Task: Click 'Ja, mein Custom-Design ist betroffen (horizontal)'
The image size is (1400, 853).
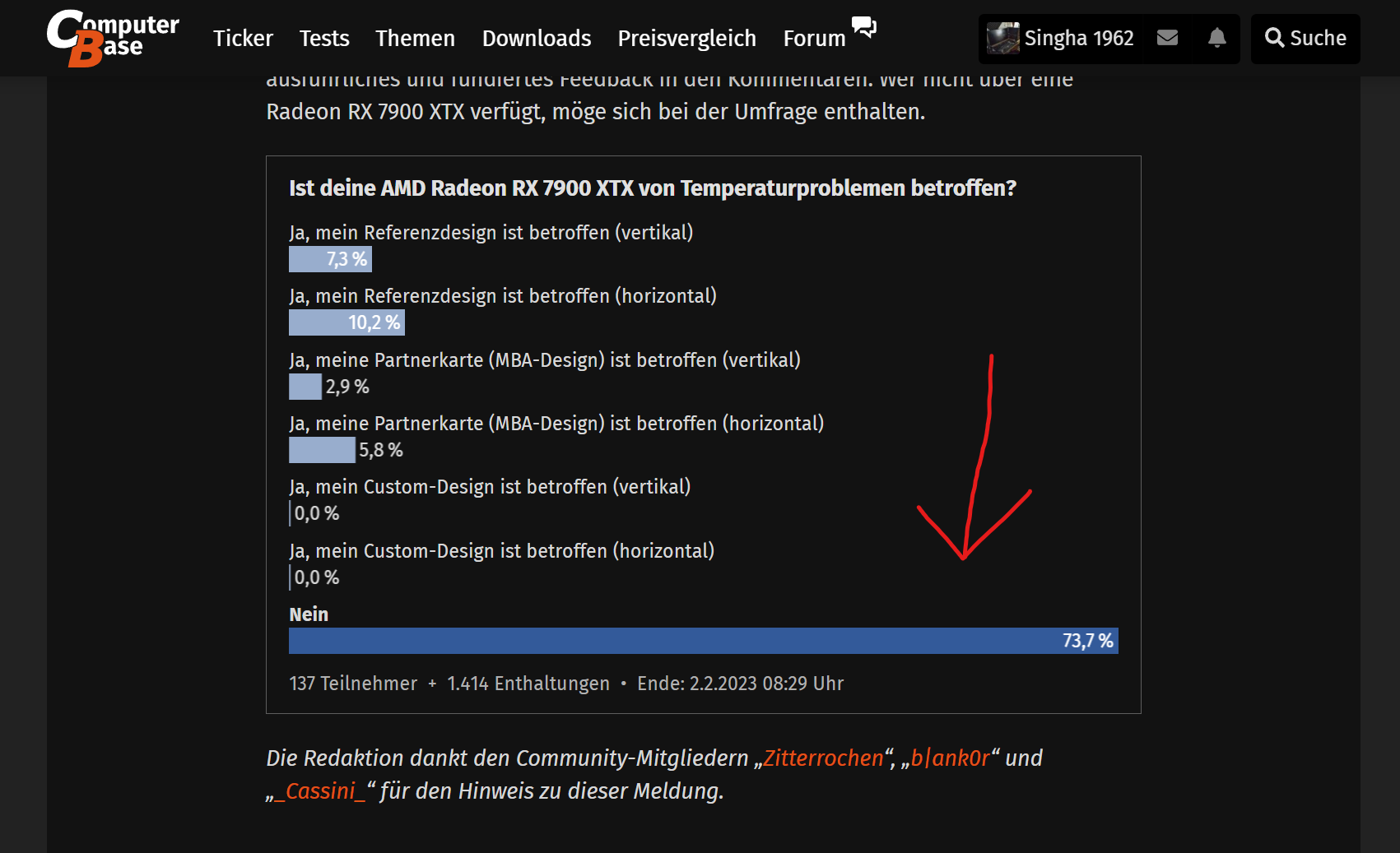Action: point(502,551)
